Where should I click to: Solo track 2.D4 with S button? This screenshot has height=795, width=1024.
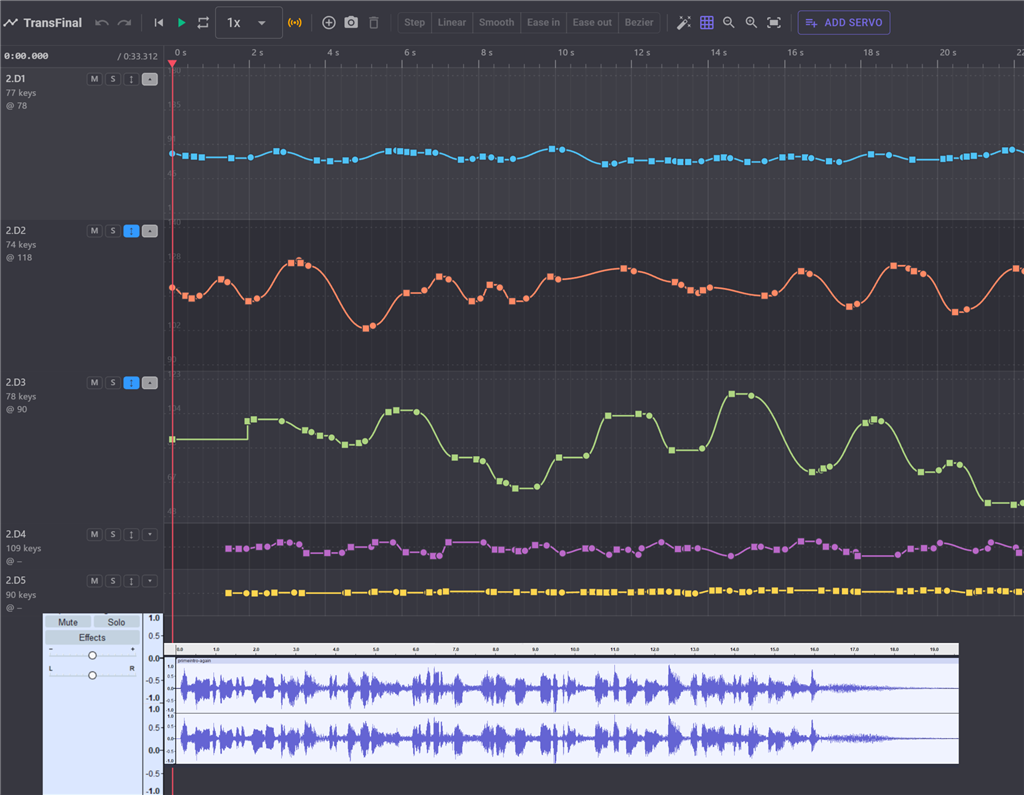pos(113,534)
